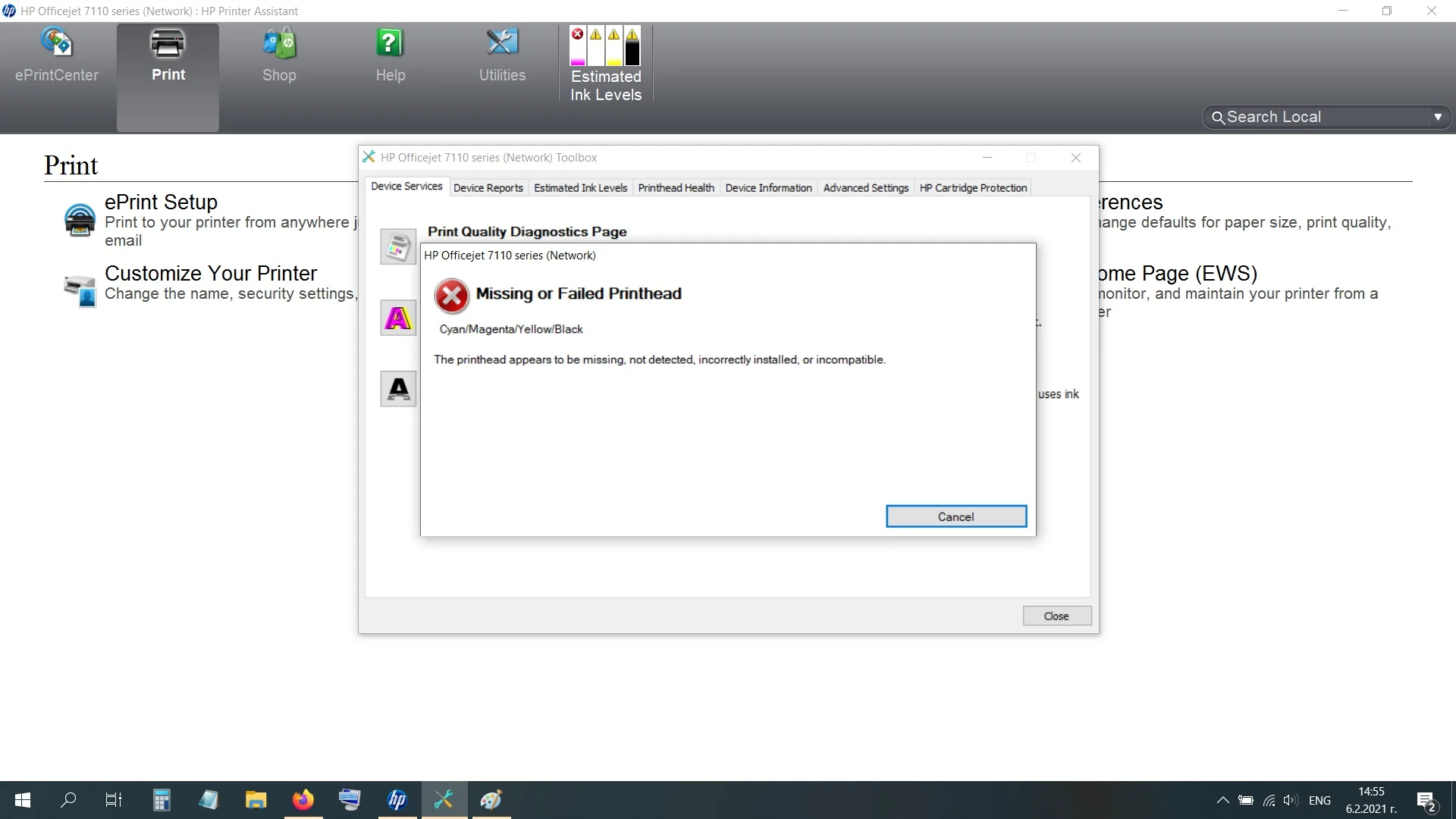1456x819 pixels.
Task: Open the Printhead Health tab
Action: click(x=676, y=188)
